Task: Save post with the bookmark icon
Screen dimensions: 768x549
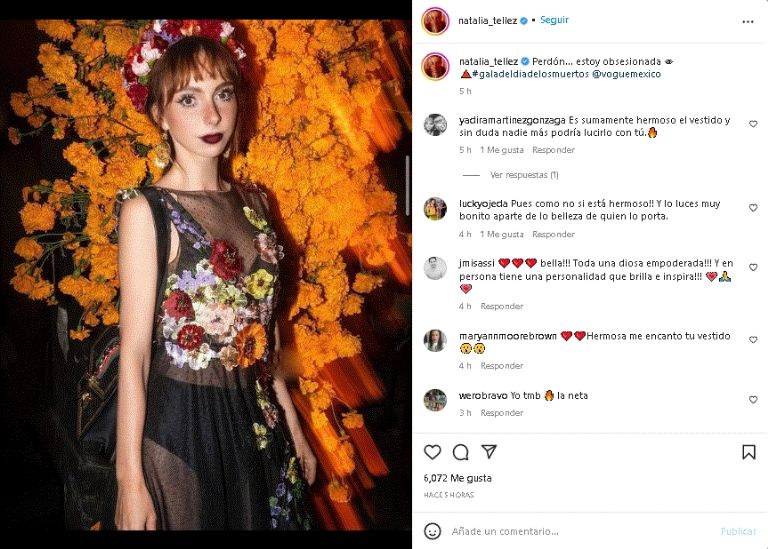Action: click(x=749, y=452)
